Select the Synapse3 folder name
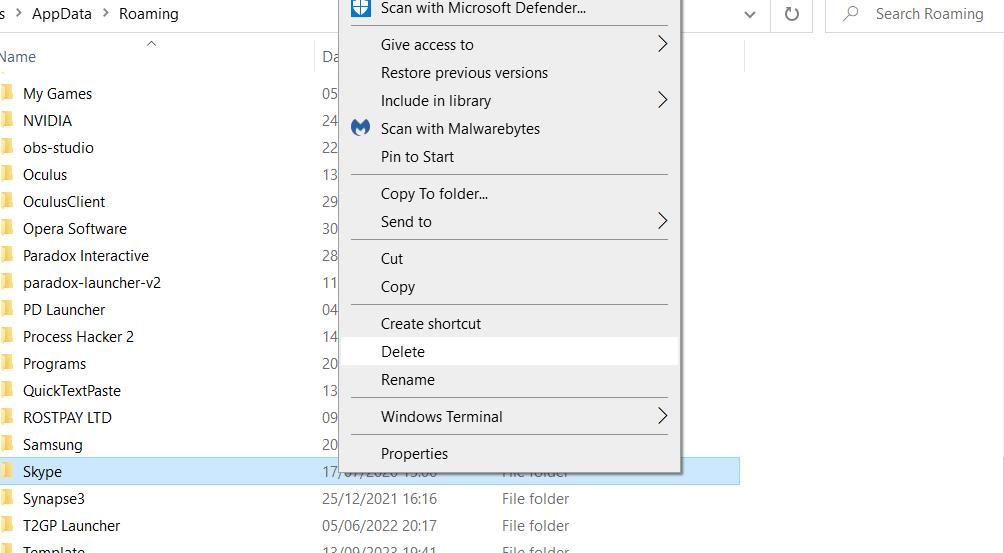 (54, 499)
